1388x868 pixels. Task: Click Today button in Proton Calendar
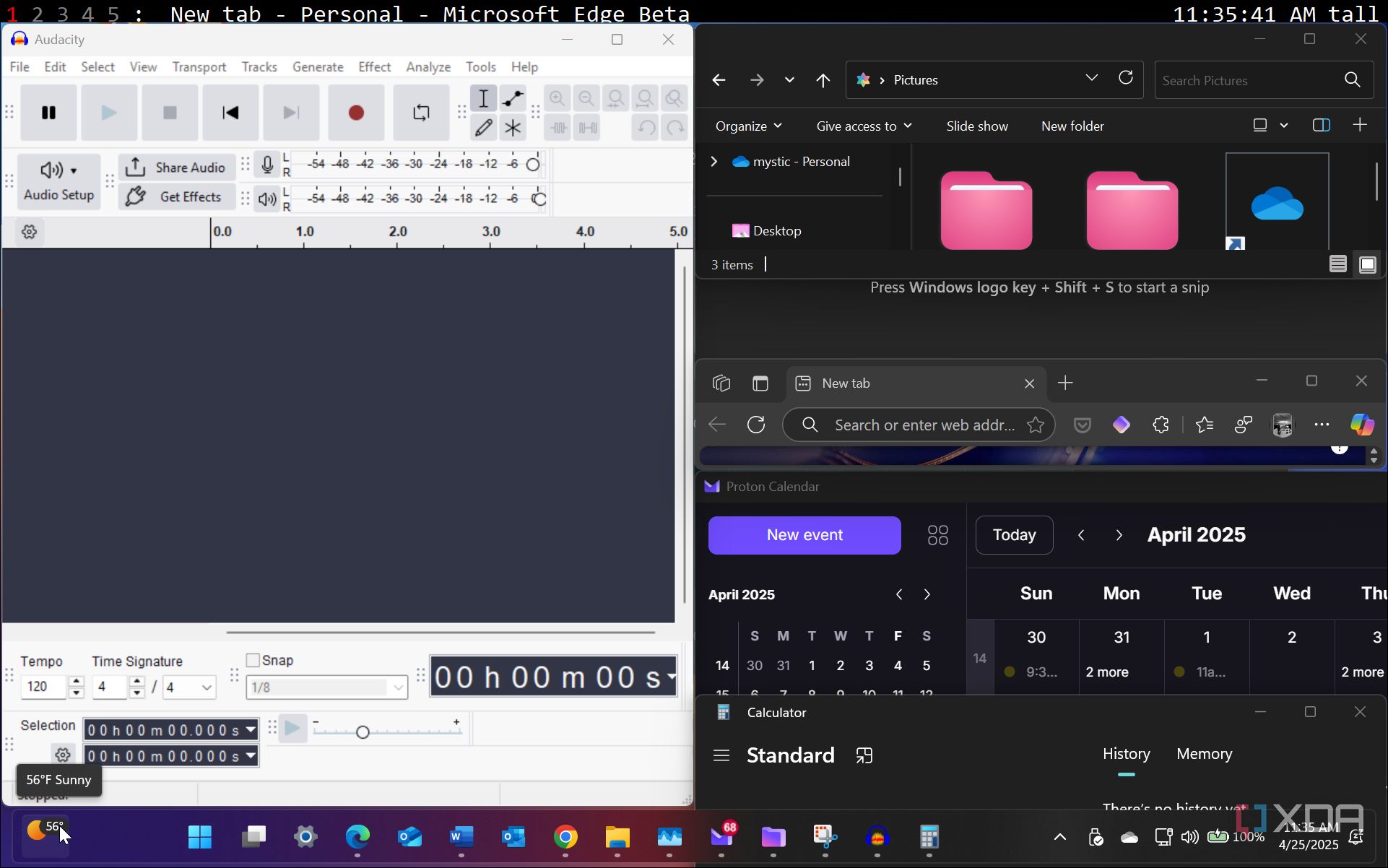tap(1014, 535)
